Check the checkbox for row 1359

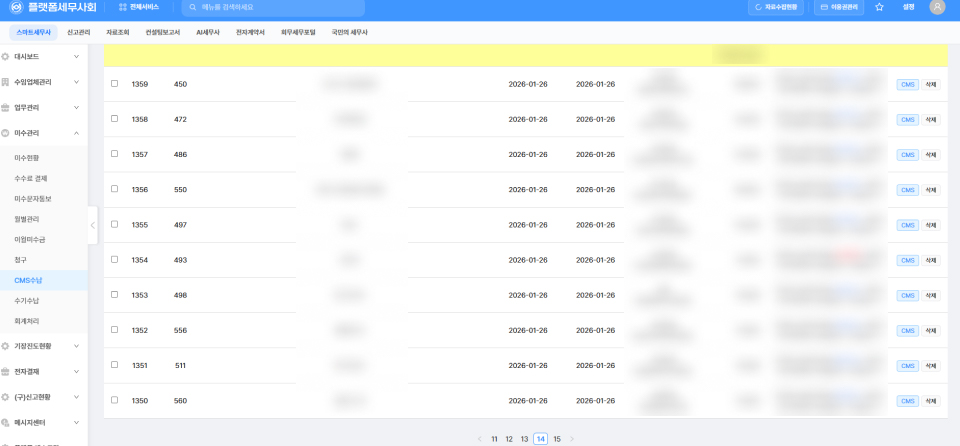[x=114, y=83]
